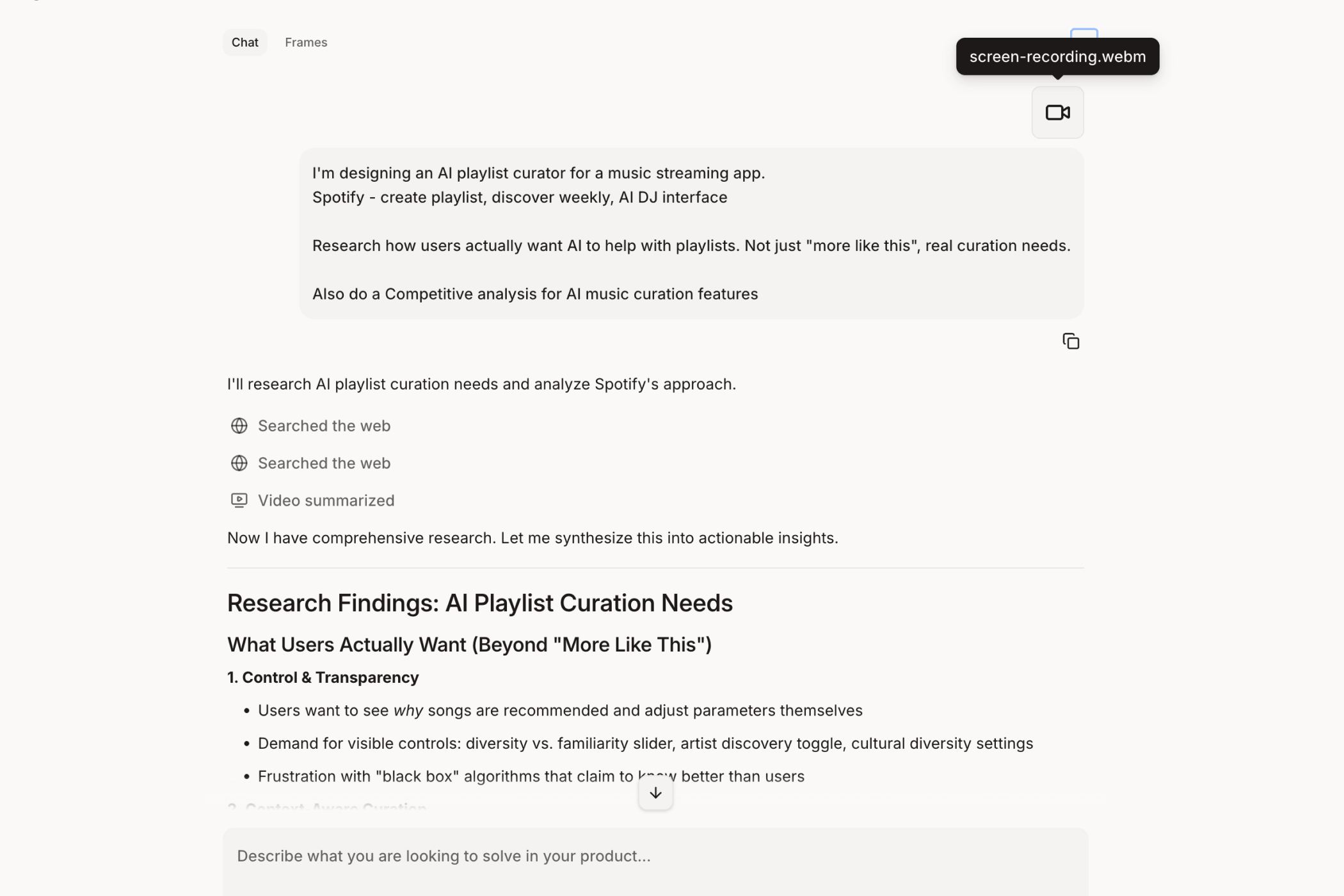Click the What Users Actually Want subheading

pos(469,644)
